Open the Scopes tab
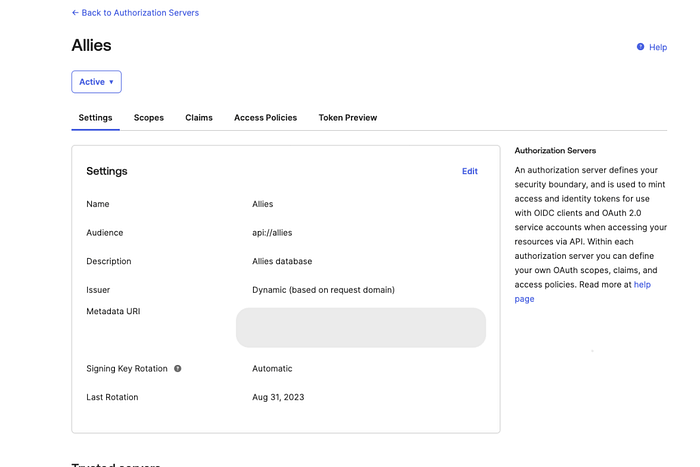Screen dimensions: 700x467 pos(149,118)
